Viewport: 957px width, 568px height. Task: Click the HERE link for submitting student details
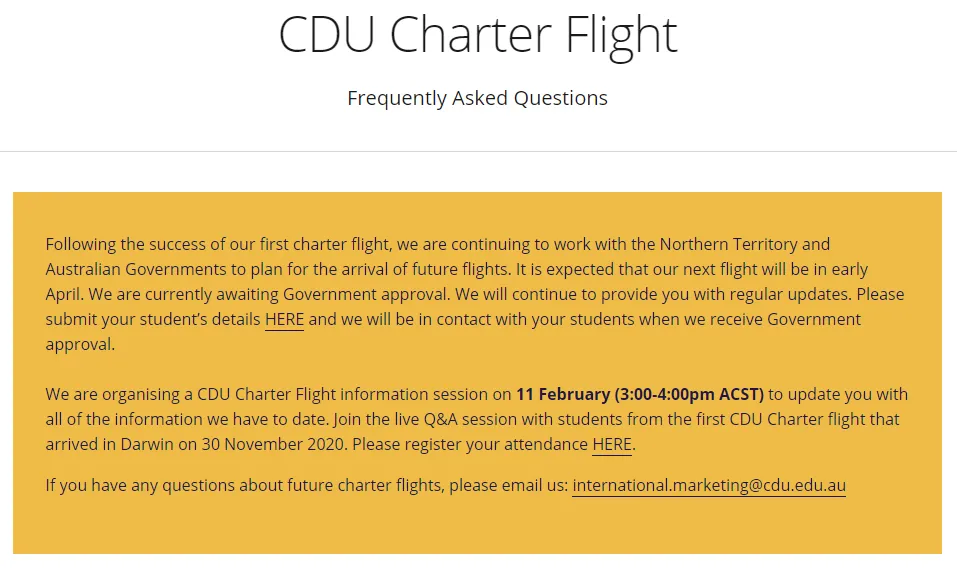coord(284,320)
